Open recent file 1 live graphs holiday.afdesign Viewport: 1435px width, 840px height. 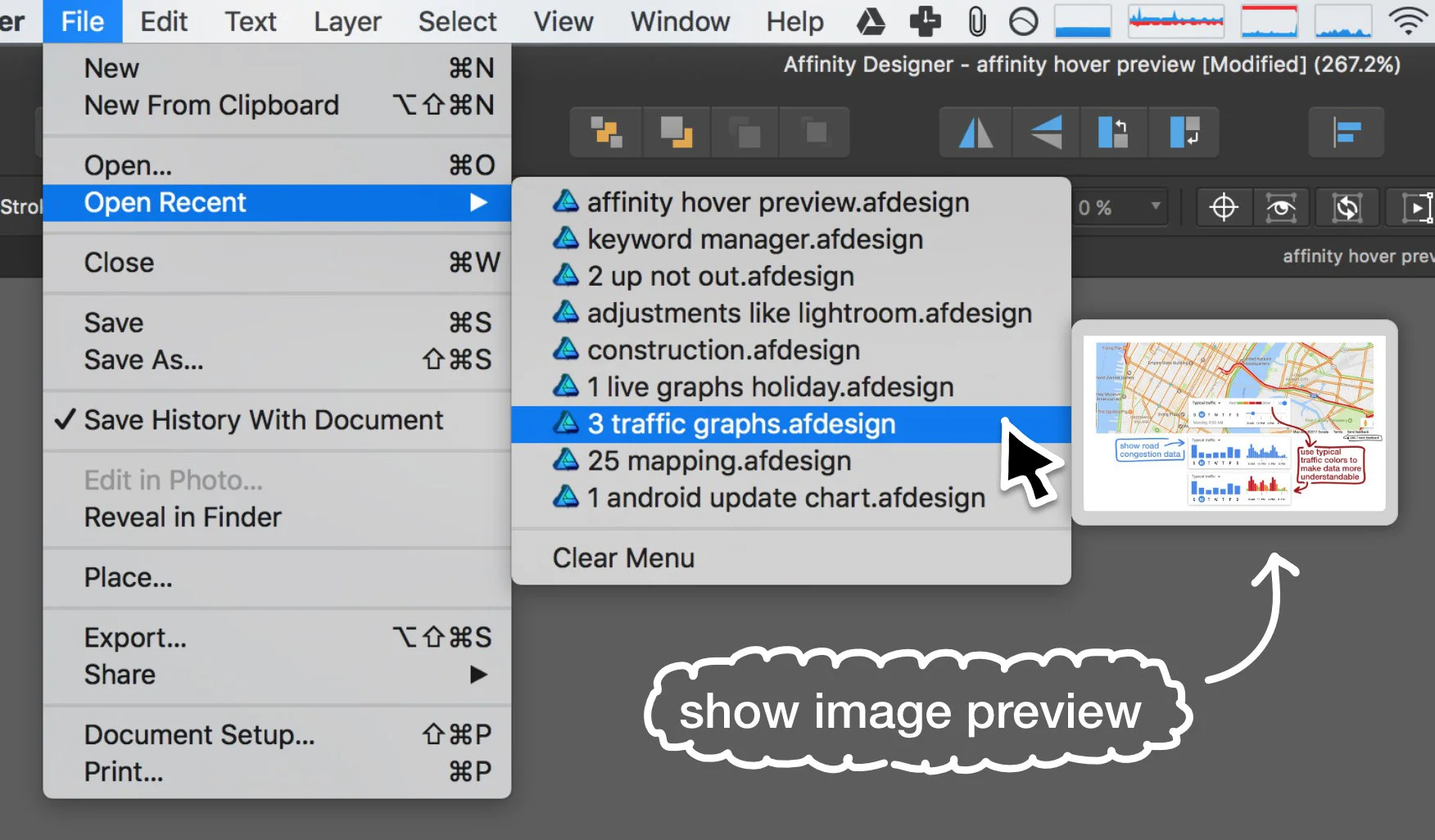pyautogui.click(x=791, y=386)
